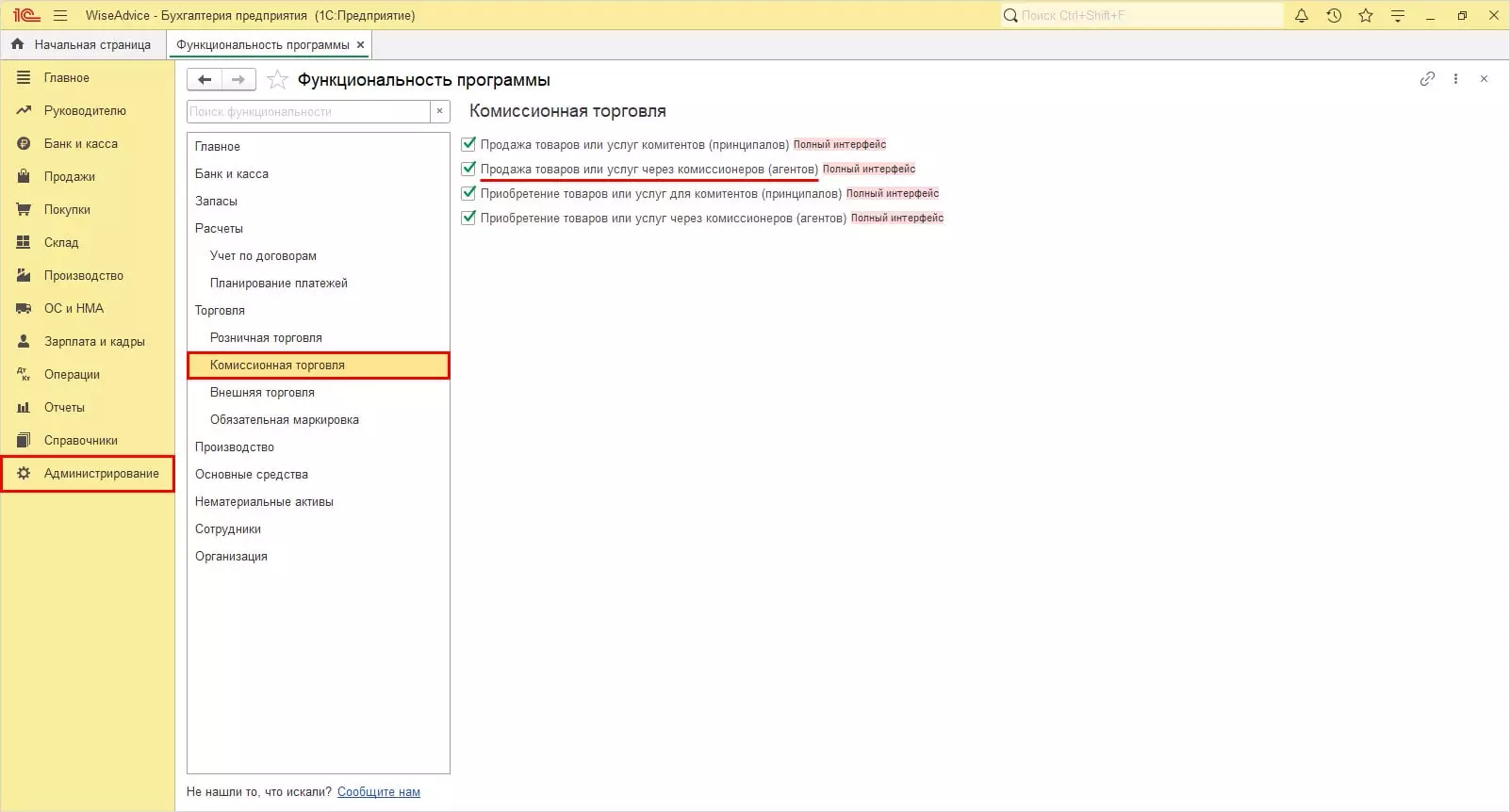This screenshot has width=1510, height=812.
Task: Uncheck sale of consignors' goods checkbox
Action: 468,144
